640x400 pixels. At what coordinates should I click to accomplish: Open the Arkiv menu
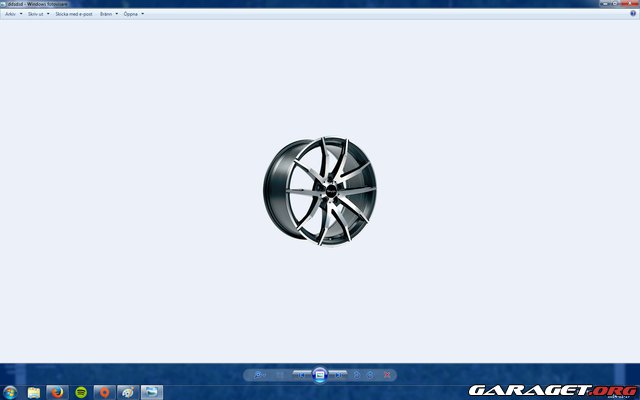[x=11, y=14]
